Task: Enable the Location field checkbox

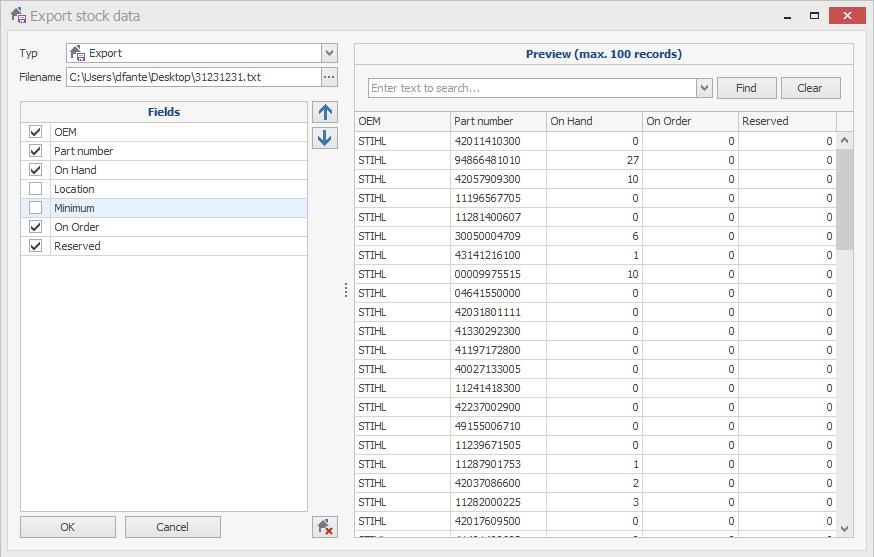Action: point(36,189)
